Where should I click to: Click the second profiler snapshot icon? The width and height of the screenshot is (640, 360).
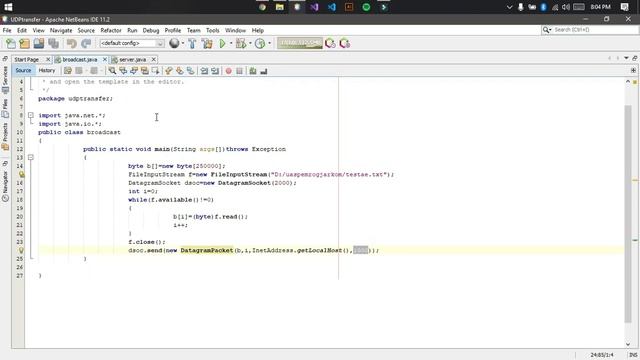click(345, 43)
